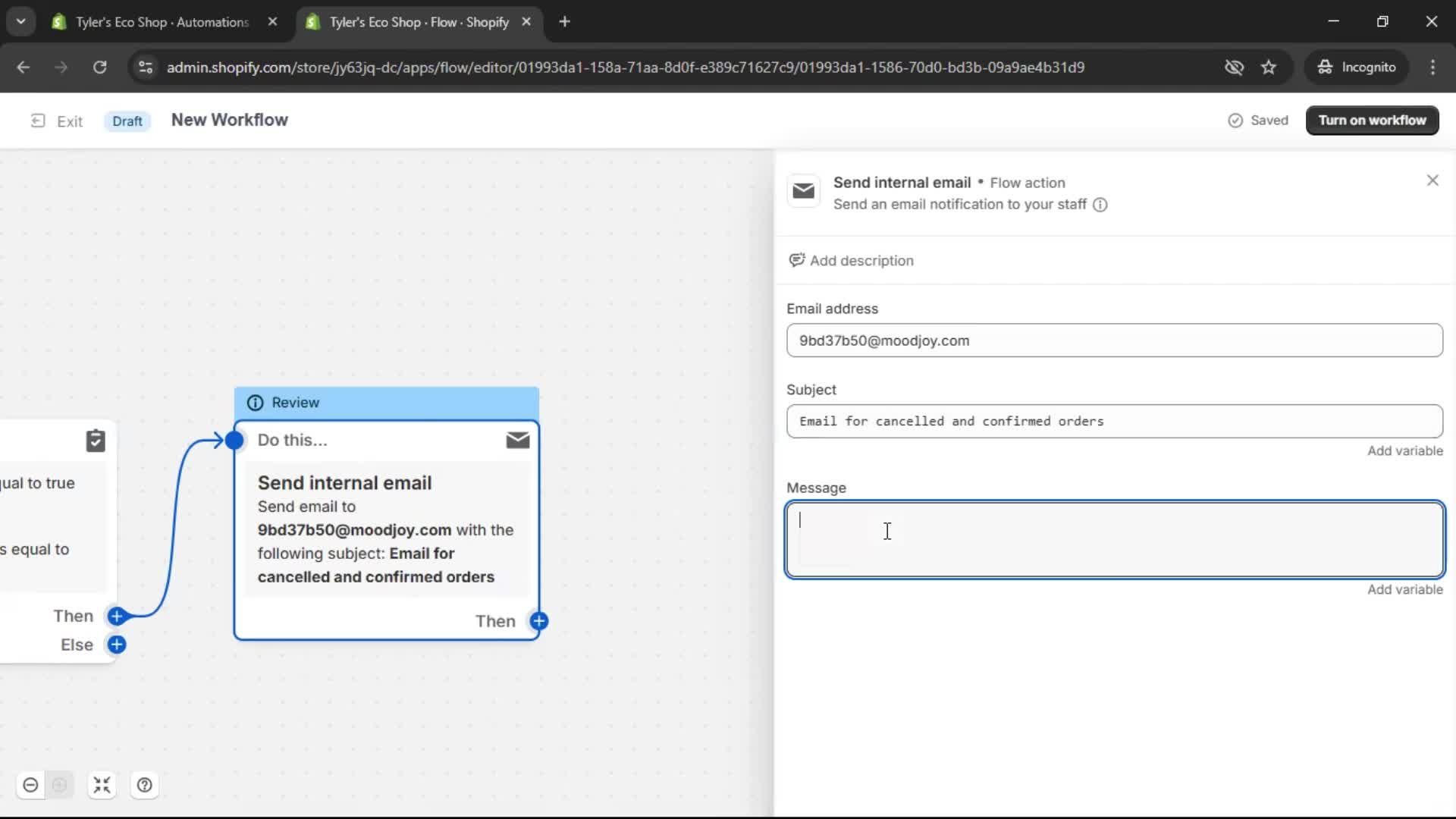The width and height of the screenshot is (1456, 819).
Task: Click the clipboard icon on the condition card
Action: click(x=96, y=441)
